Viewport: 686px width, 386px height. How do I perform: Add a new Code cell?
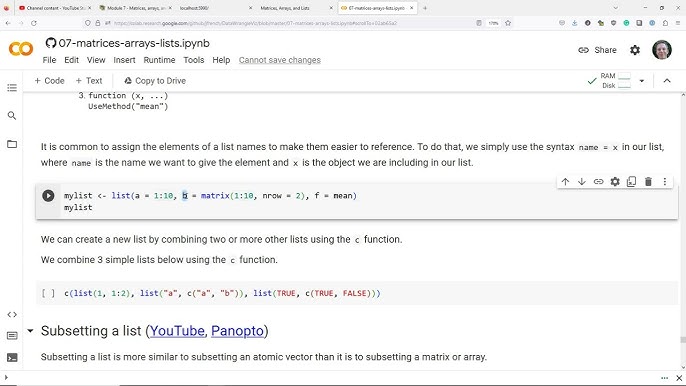[49, 81]
